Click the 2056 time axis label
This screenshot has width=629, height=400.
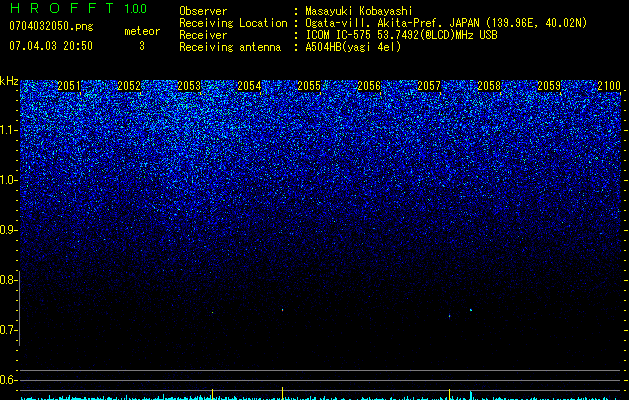click(369, 86)
